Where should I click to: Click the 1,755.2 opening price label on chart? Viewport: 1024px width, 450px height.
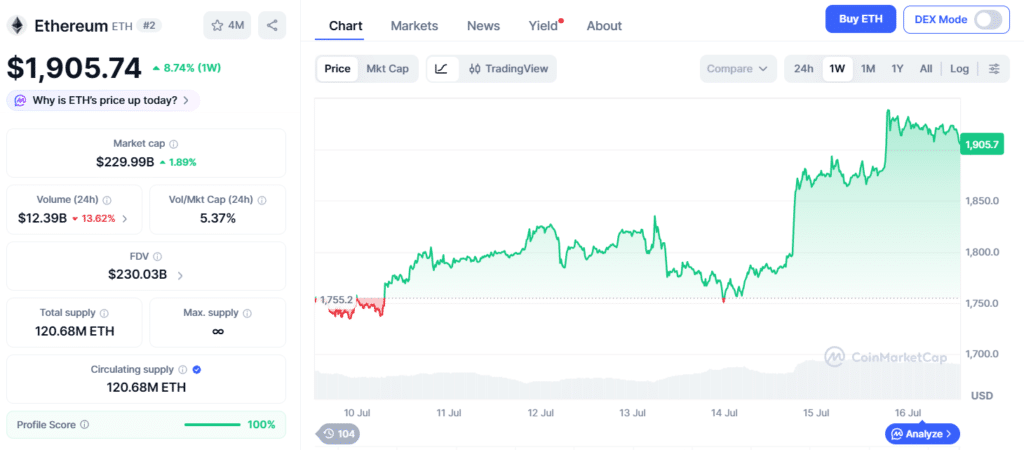336,300
